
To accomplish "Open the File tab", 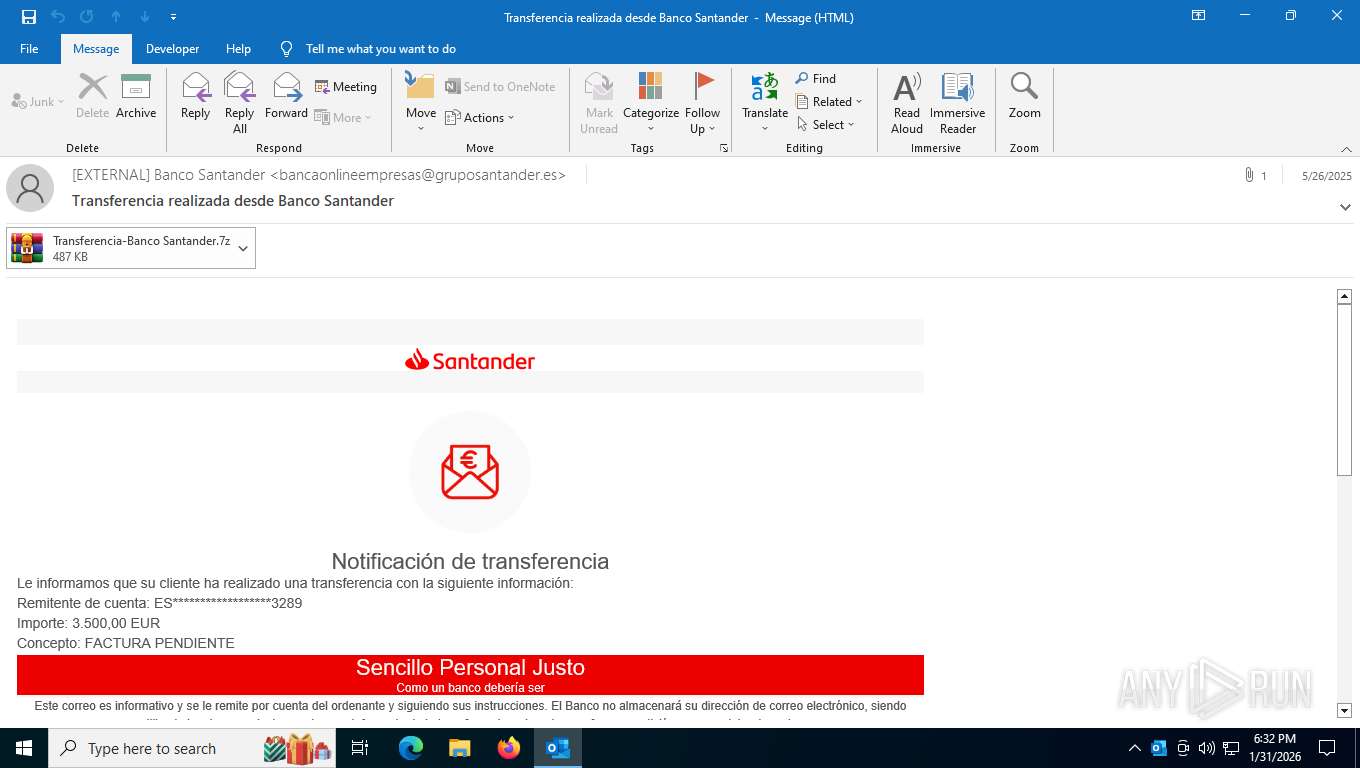I will 29,48.
